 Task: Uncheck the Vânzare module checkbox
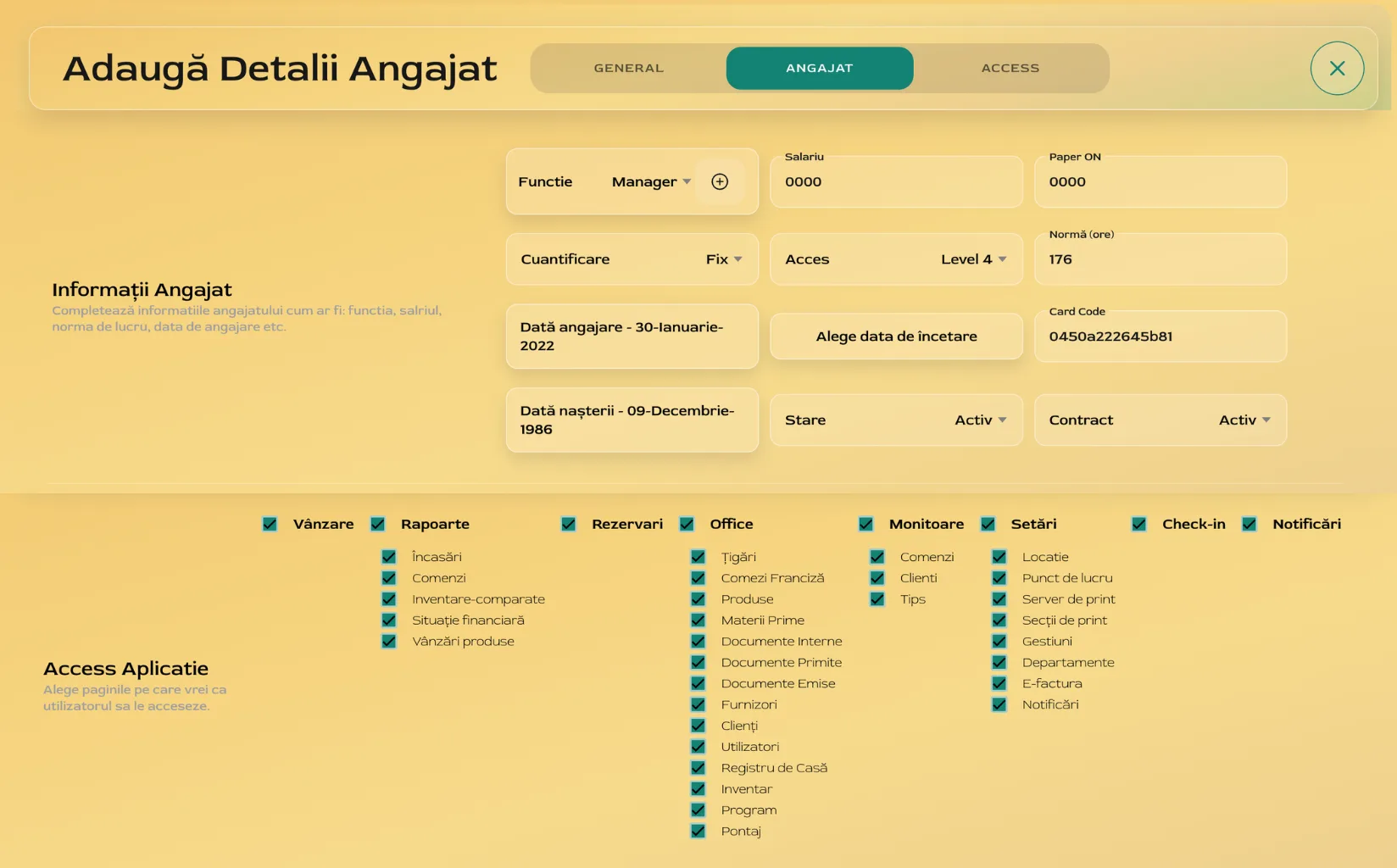coord(270,524)
